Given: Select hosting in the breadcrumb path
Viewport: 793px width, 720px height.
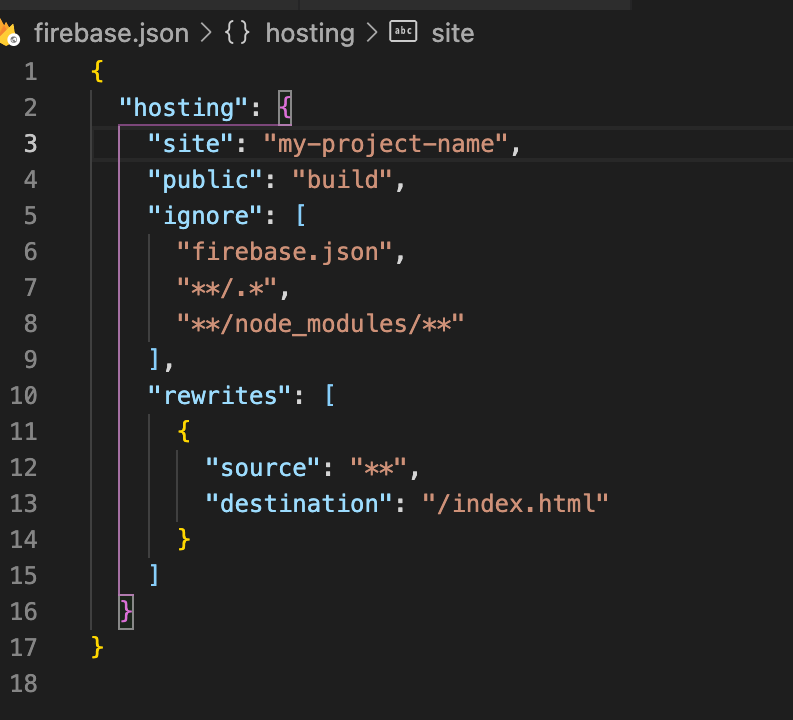Looking at the screenshot, I should (310, 33).
